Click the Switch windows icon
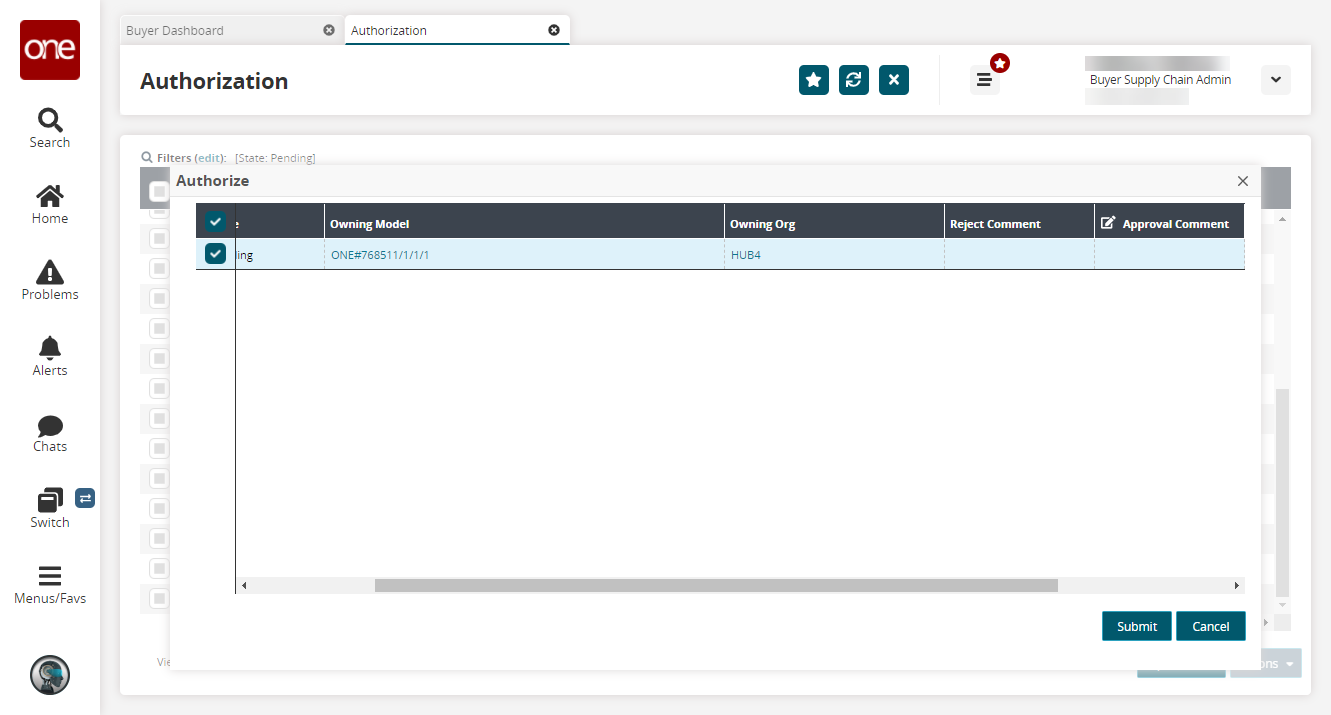The width and height of the screenshot is (1331, 715). tap(50, 499)
